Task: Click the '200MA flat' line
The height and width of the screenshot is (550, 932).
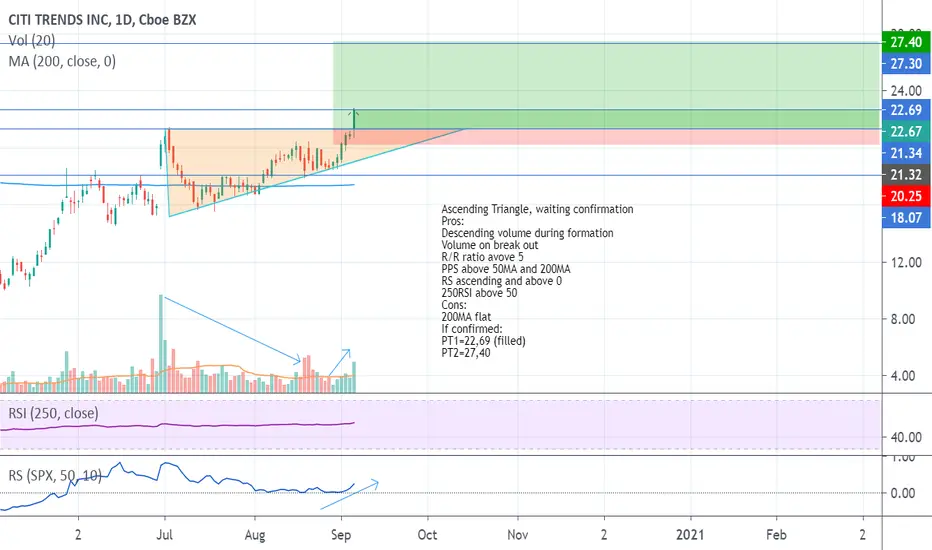Action: tap(466, 317)
